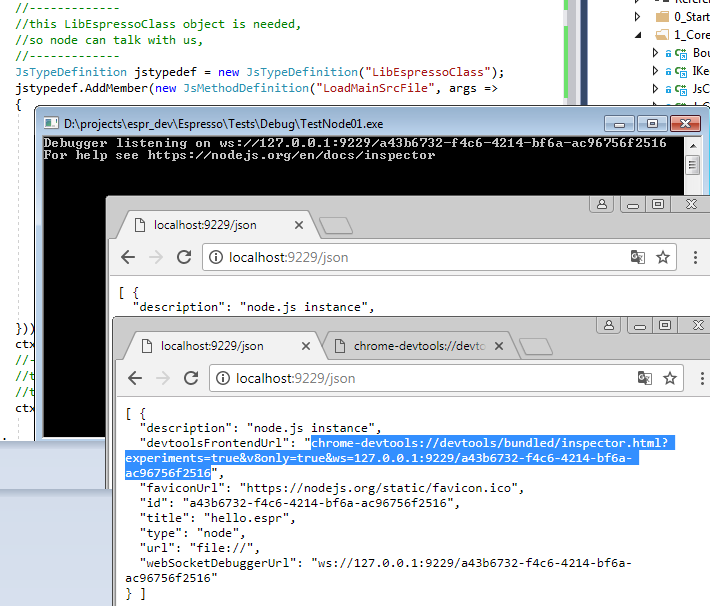Bookmark page with star in front Chrome window
Image resolution: width=710 pixels, height=606 pixels.
point(670,378)
